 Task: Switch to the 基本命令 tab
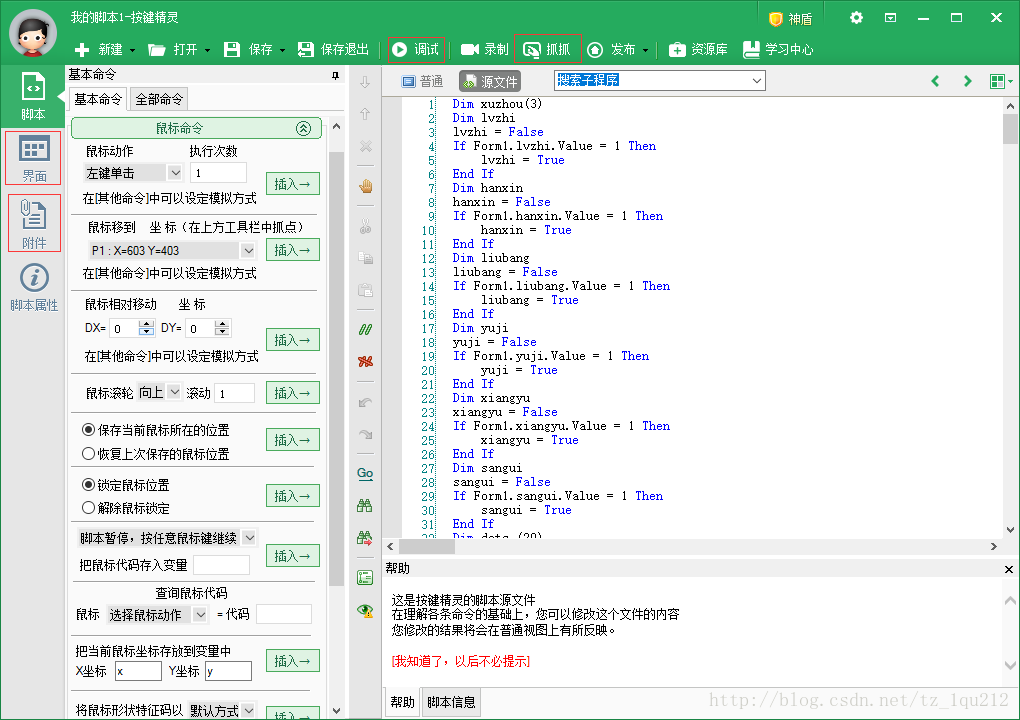[98, 100]
